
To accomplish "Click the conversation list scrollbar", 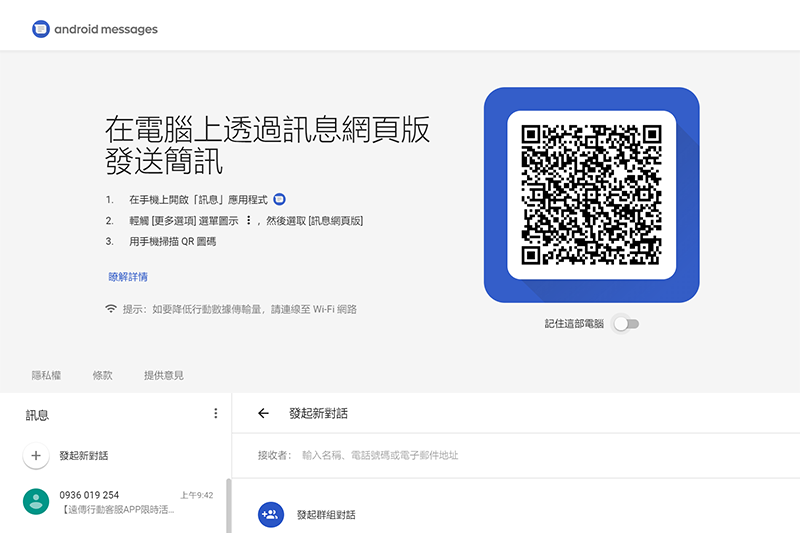I will click(229, 505).
